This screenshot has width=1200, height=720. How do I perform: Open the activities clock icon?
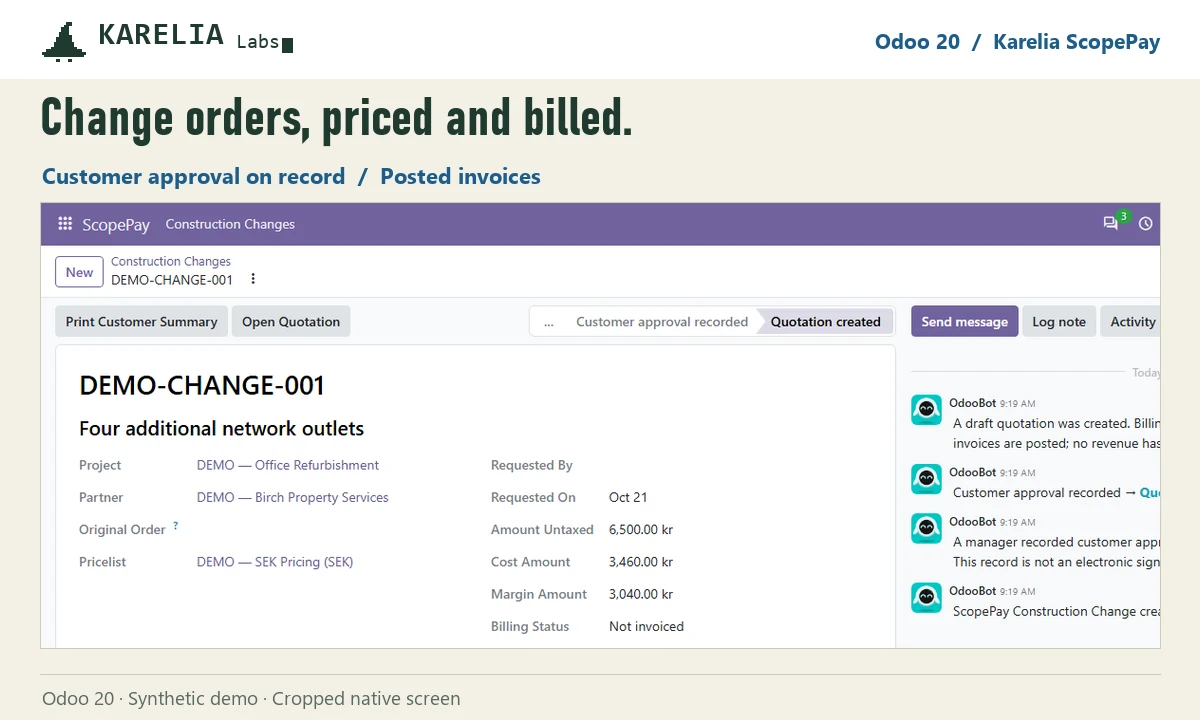(x=1146, y=224)
